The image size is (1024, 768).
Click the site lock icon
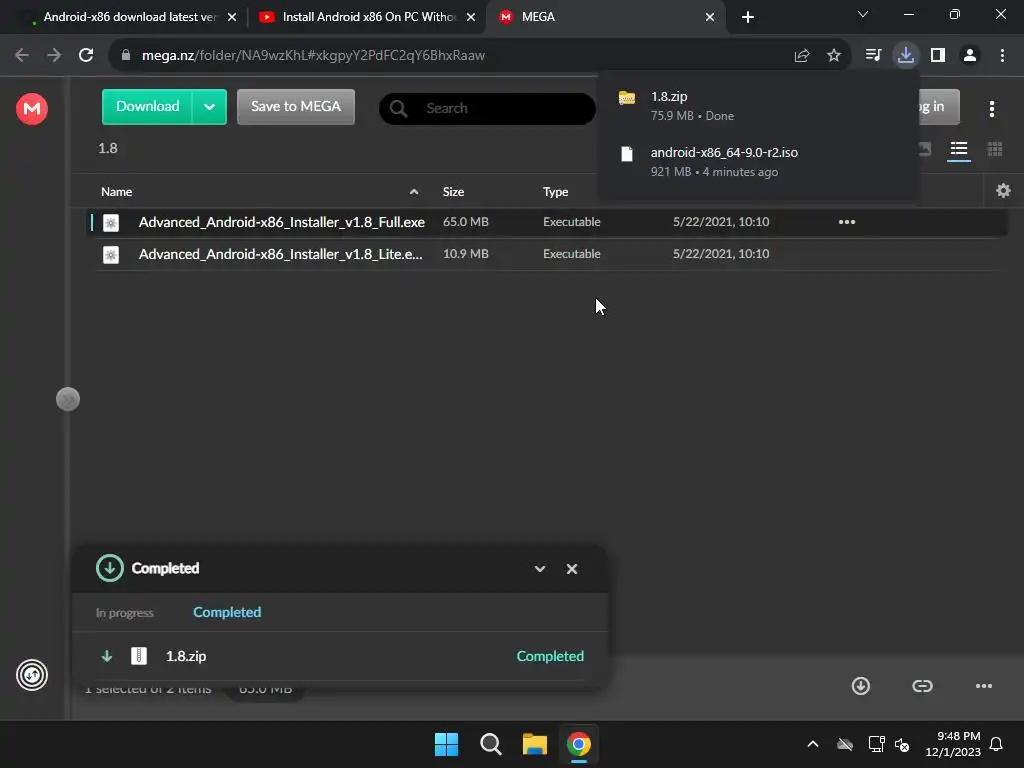point(126,55)
